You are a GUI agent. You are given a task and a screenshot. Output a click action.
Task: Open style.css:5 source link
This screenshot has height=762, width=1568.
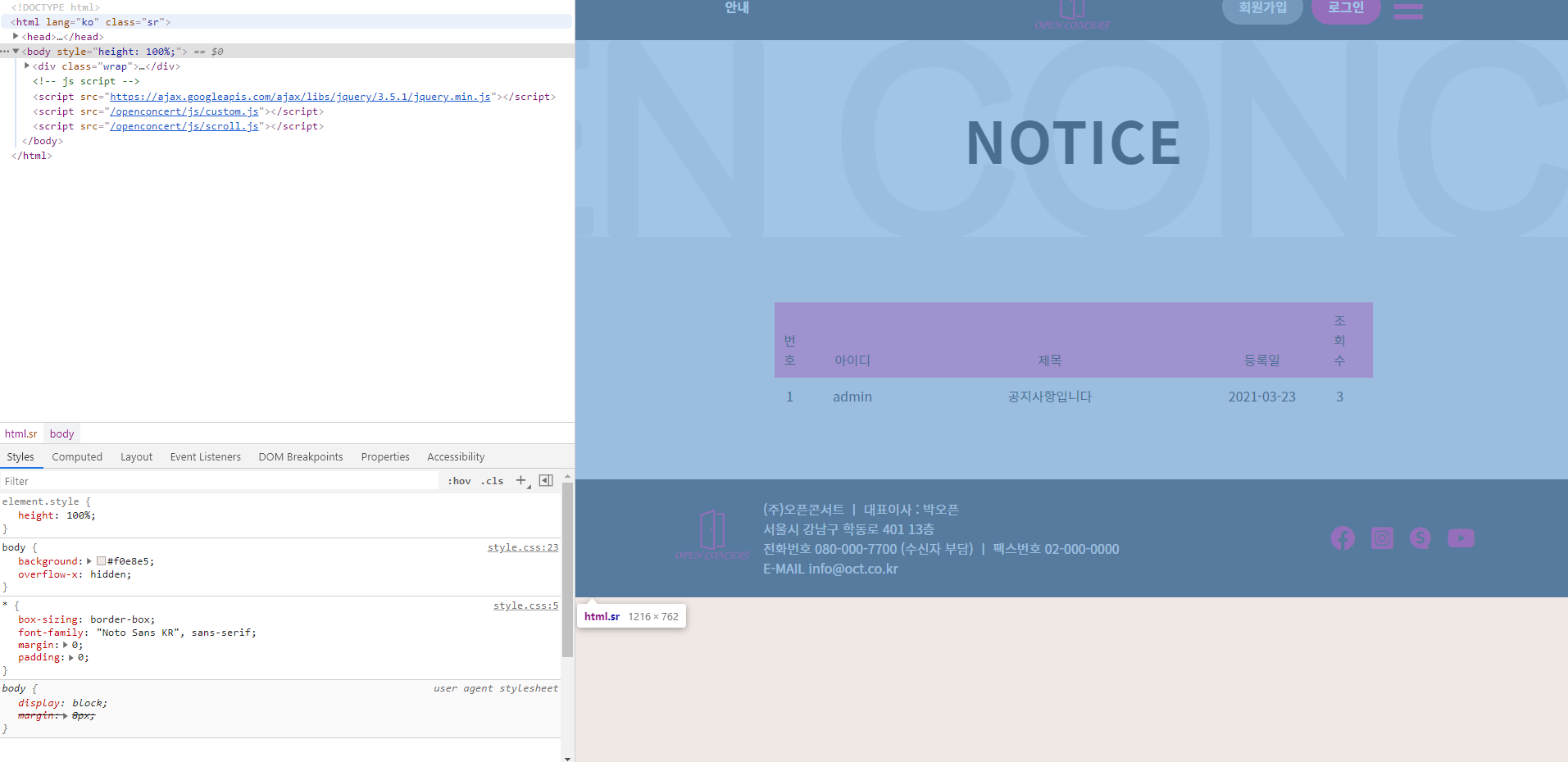tap(525, 606)
